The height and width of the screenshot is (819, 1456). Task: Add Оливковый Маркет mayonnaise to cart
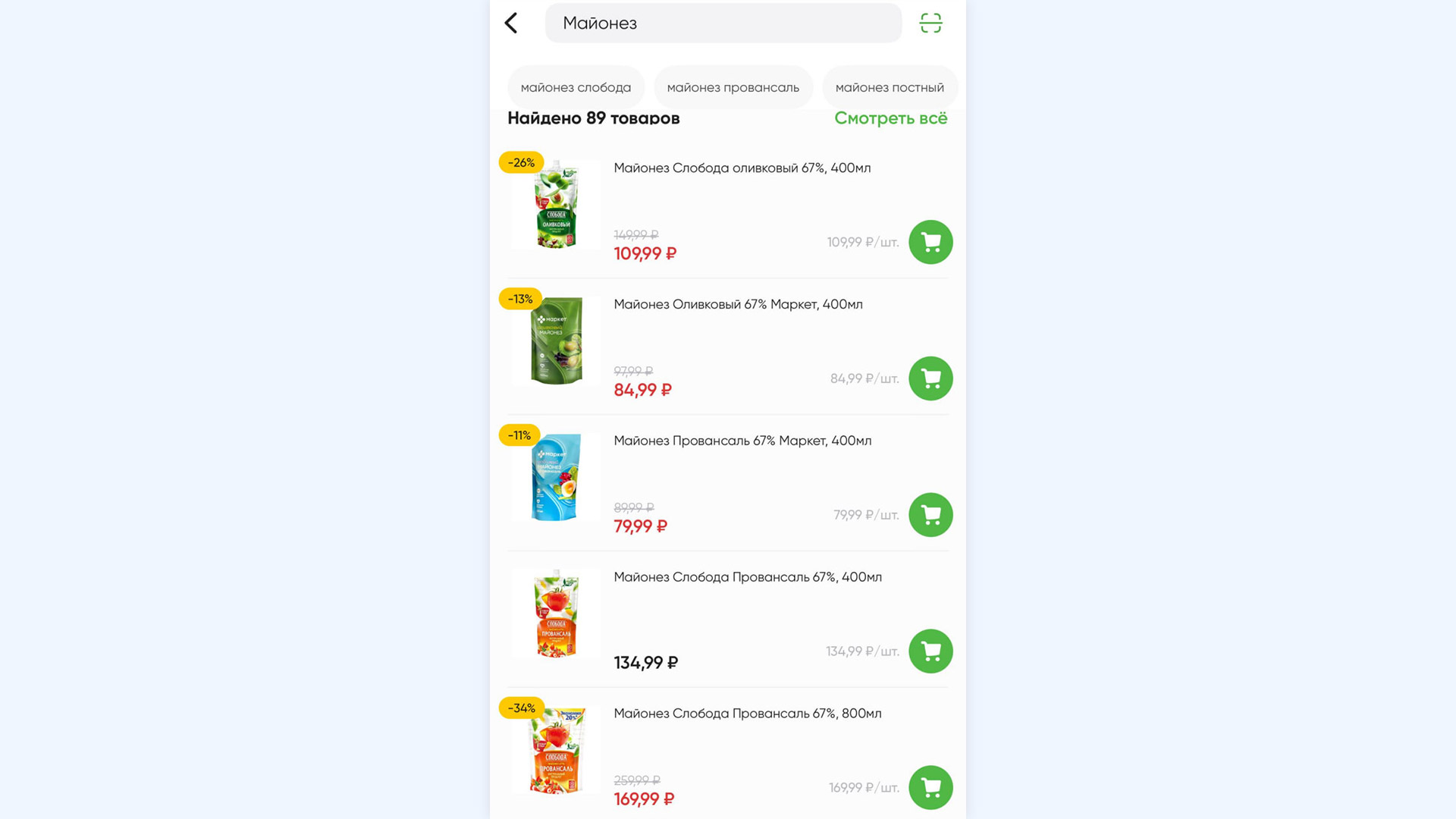point(930,378)
